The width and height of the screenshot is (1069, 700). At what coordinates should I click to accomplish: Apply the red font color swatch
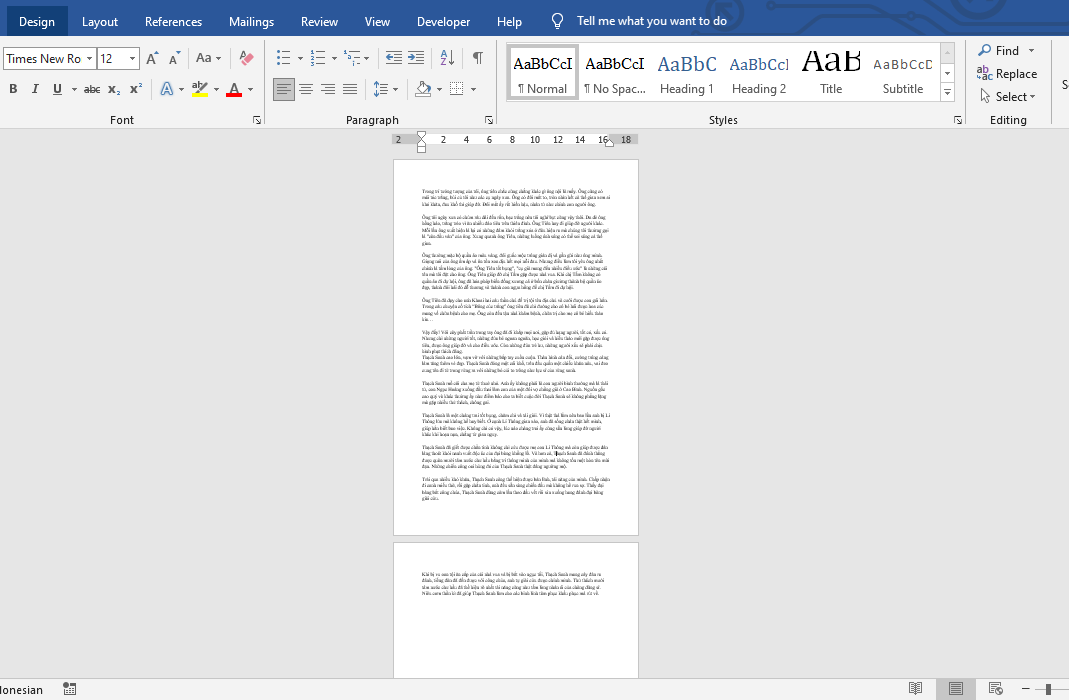click(x=234, y=89)
